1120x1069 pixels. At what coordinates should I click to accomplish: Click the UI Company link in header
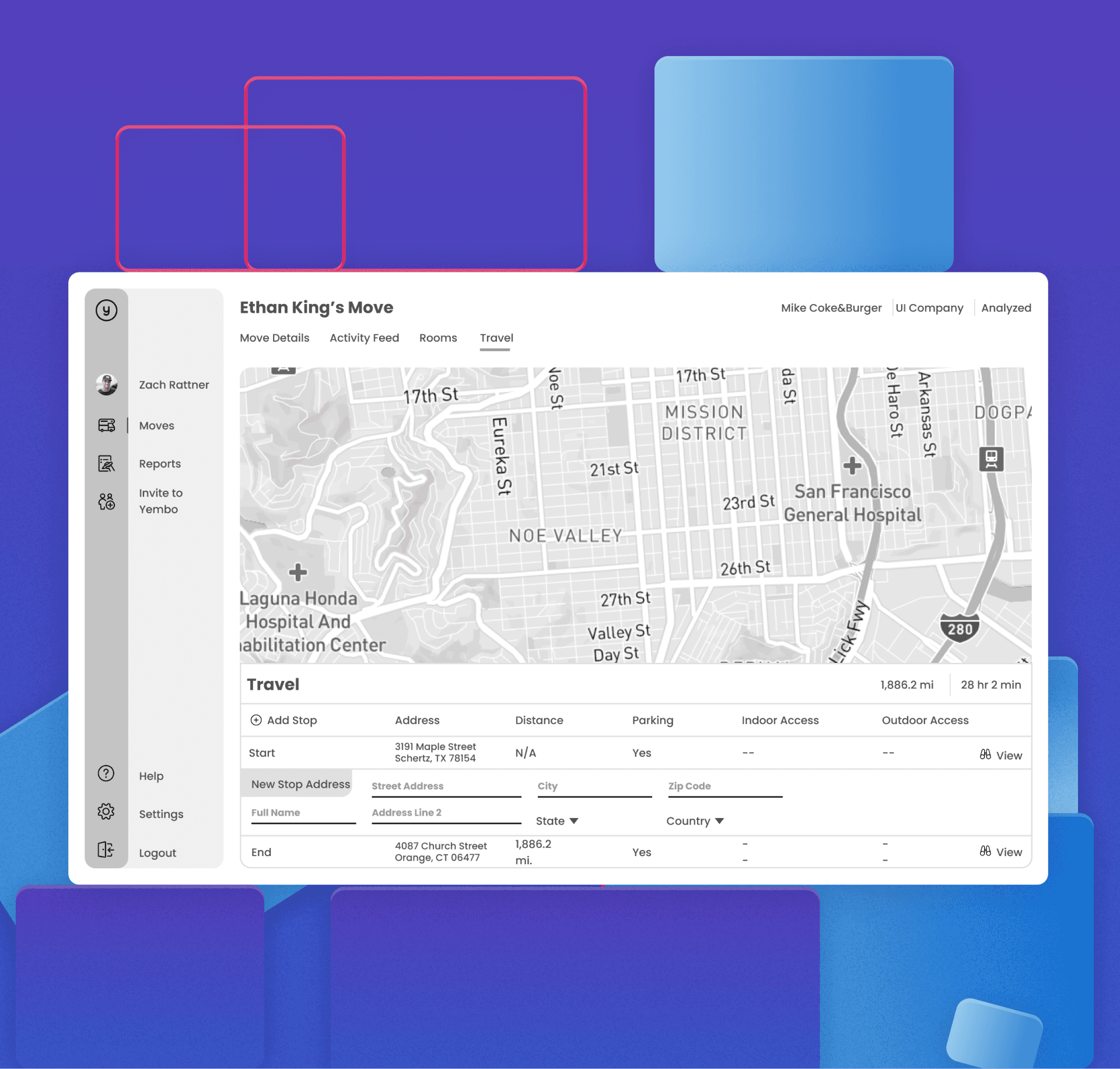(929, 308)
